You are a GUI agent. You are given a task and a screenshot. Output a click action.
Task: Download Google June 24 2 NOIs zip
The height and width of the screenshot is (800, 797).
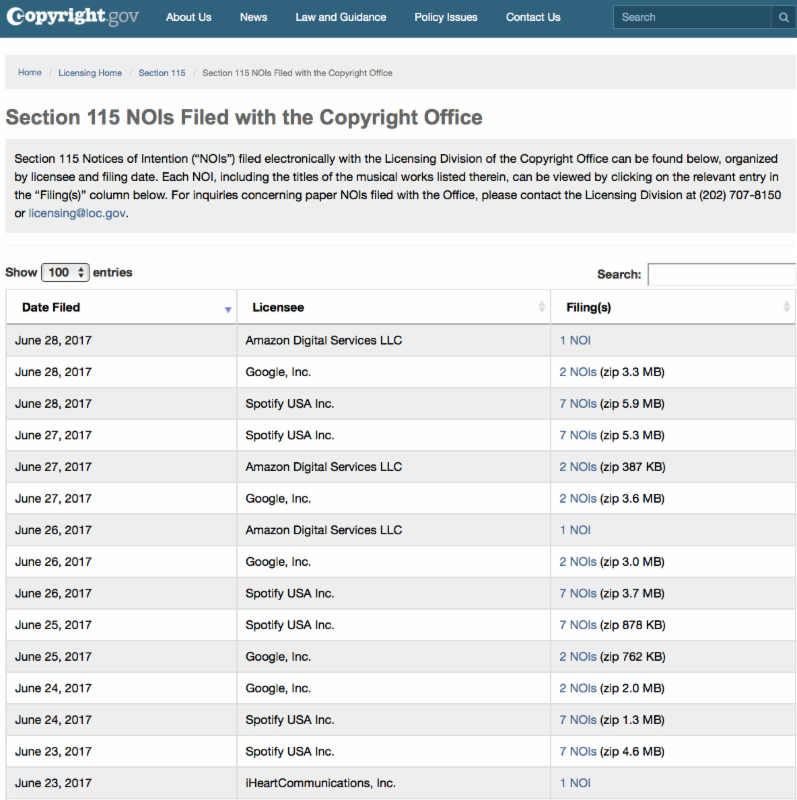tap(578, 688)
